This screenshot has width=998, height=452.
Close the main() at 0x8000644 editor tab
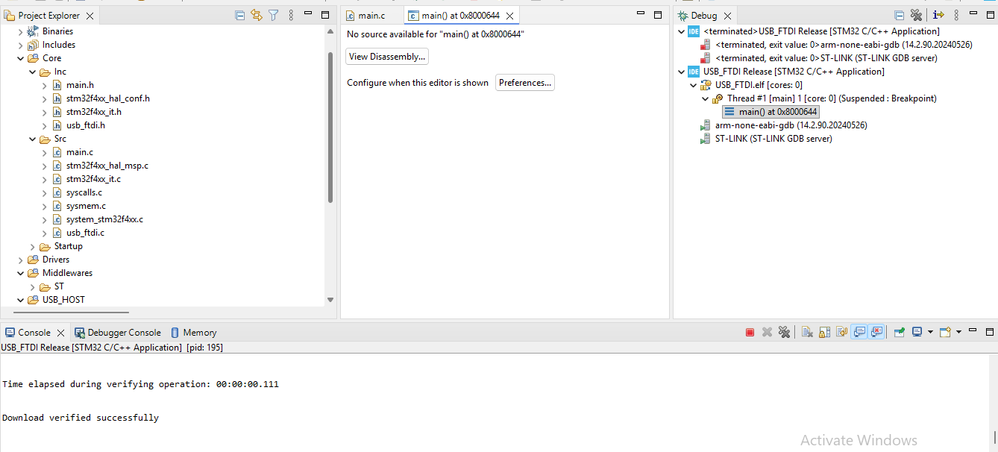click(509, 15)
